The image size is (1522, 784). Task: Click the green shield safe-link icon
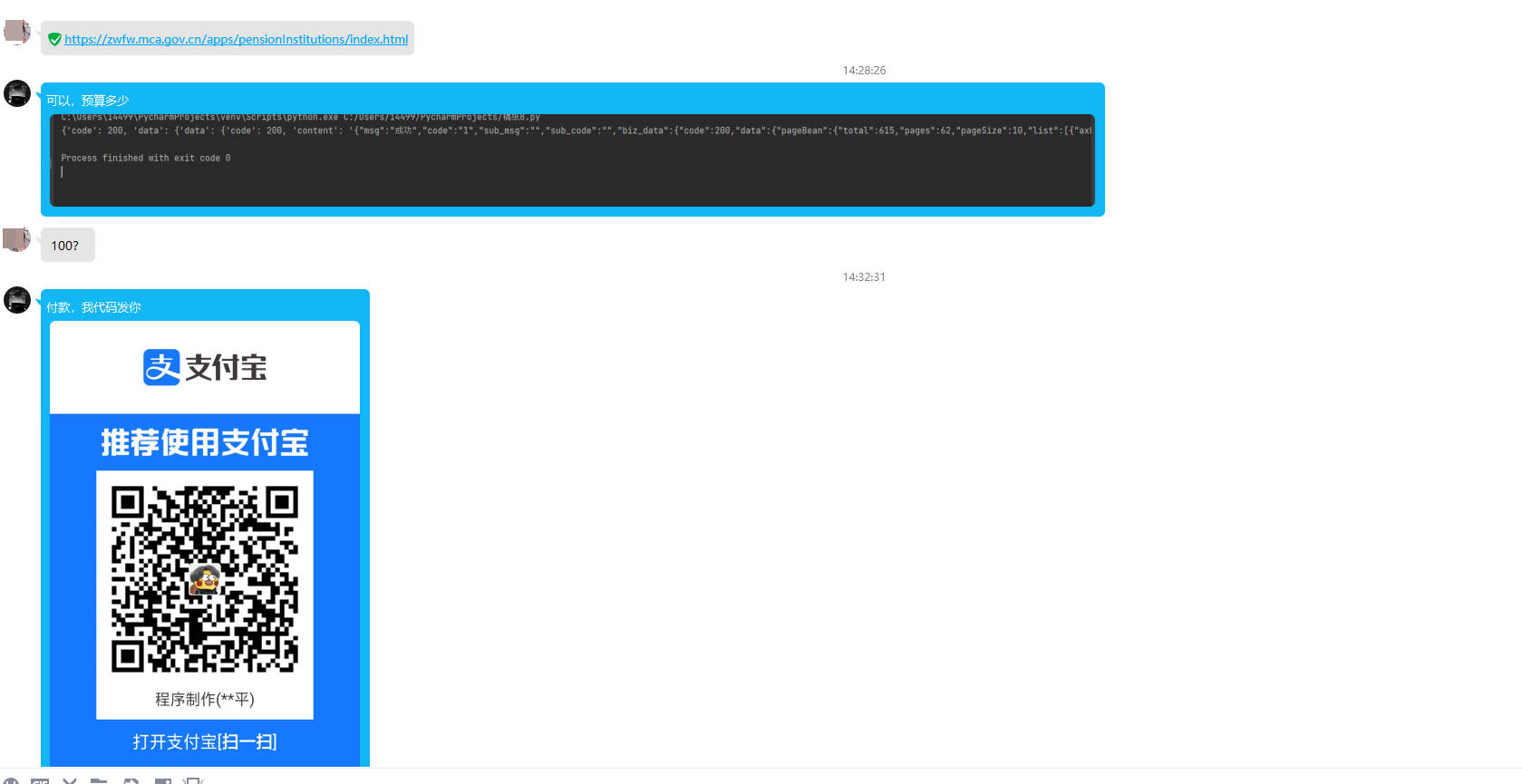54,39
